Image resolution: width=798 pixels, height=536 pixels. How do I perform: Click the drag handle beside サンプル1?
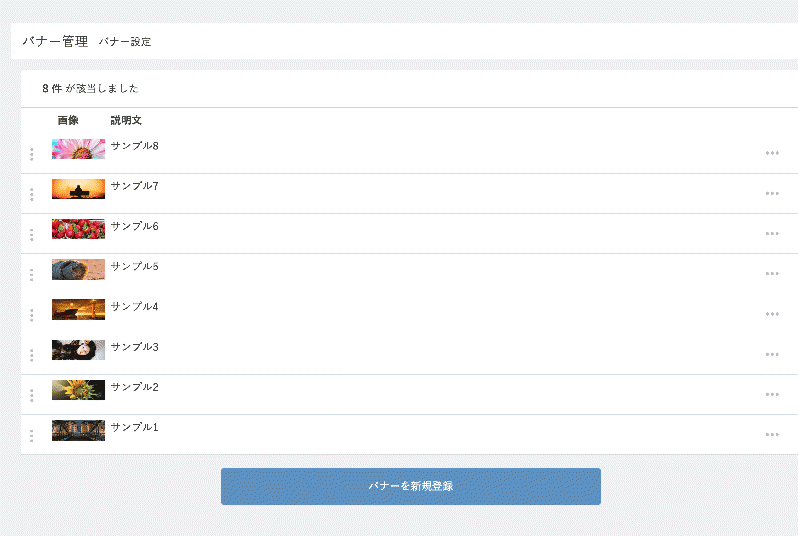point(32,435)
